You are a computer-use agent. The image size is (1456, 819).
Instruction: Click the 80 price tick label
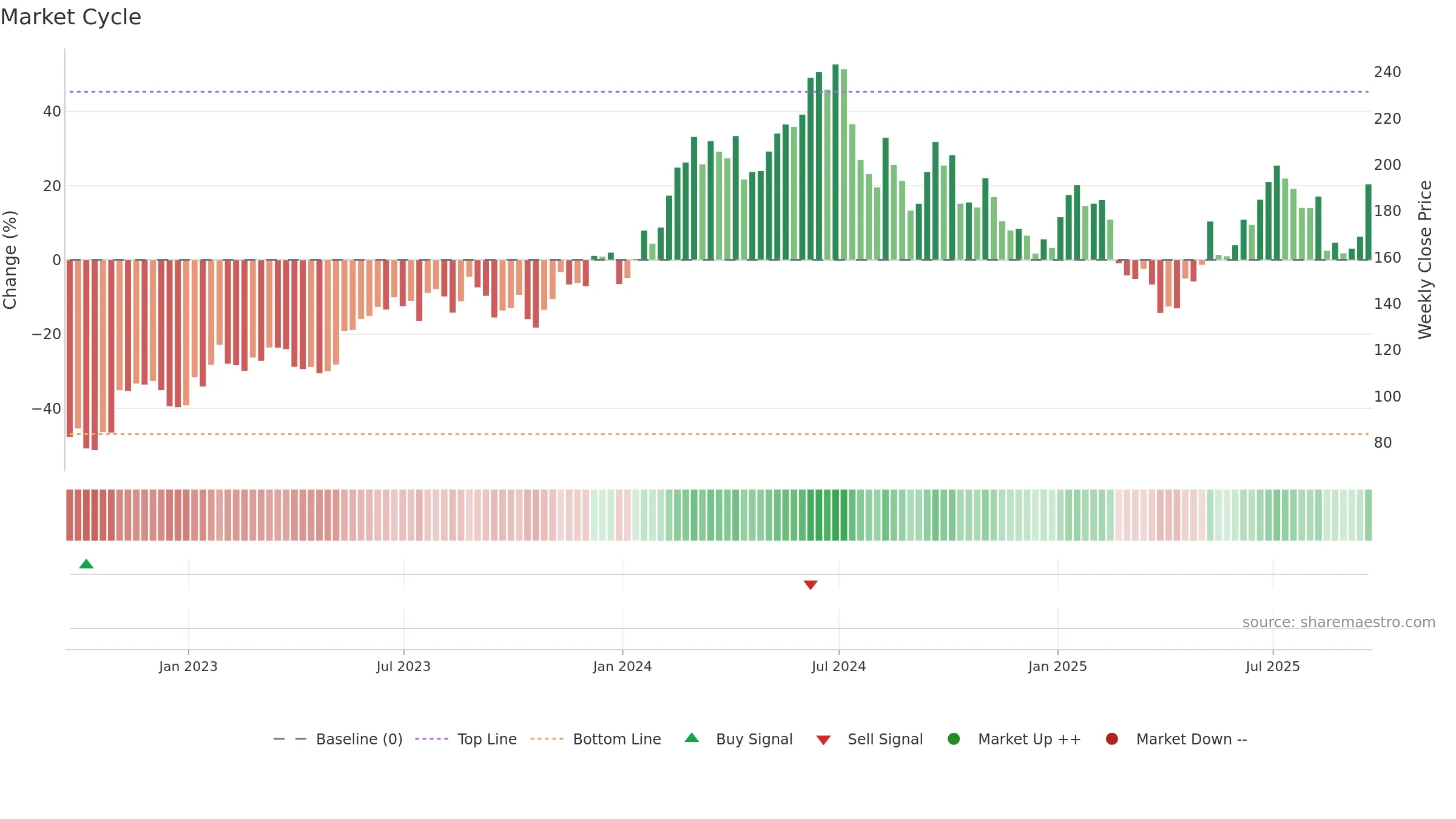(x=1383, y=443)
